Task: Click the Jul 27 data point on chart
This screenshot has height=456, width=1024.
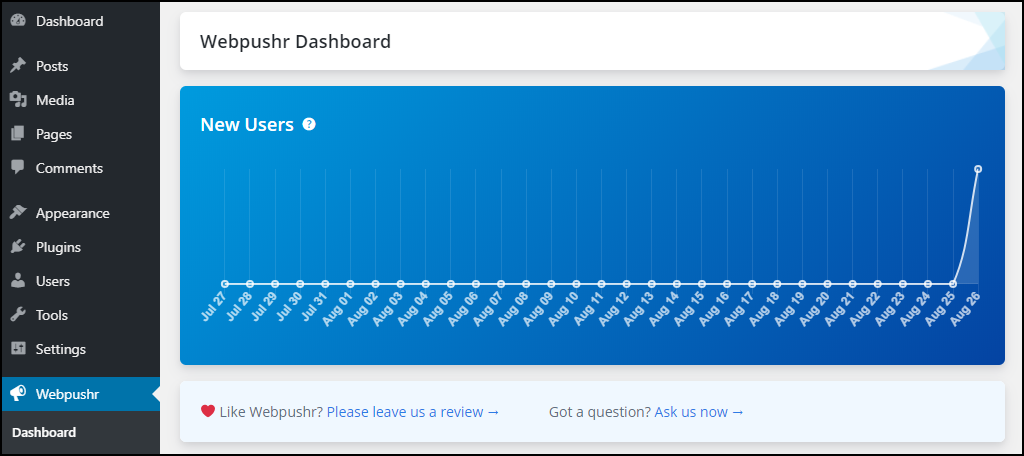Action: tap(225, 284)
